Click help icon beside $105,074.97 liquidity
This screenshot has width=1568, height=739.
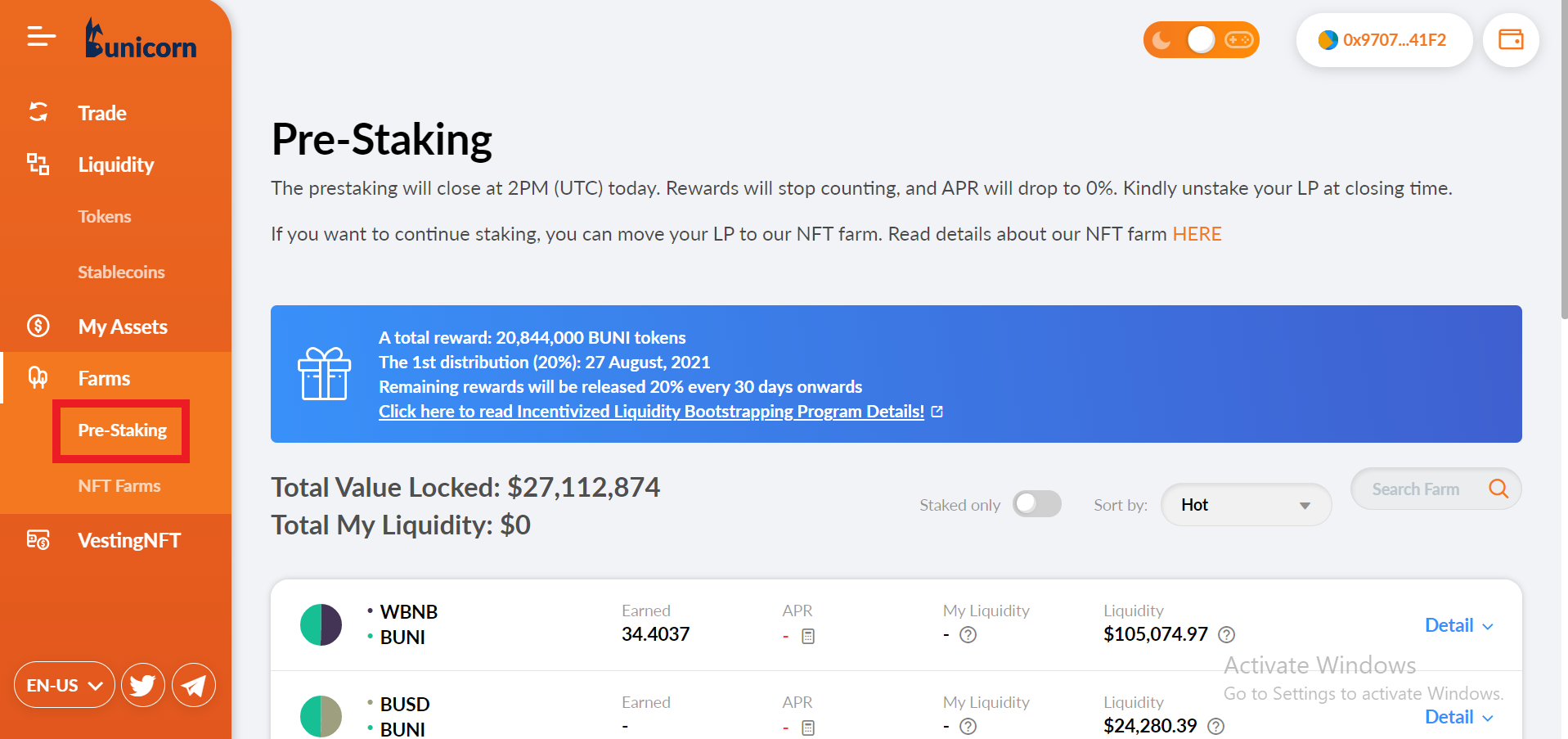point(1226,634)
